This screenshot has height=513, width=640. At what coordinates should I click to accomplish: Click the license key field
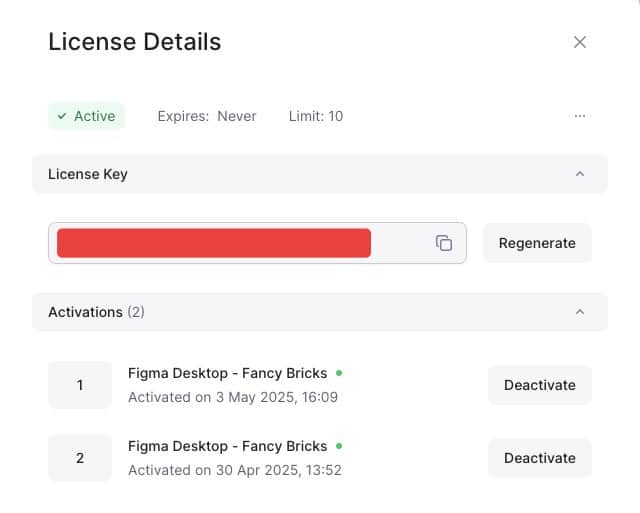[257, 243]
